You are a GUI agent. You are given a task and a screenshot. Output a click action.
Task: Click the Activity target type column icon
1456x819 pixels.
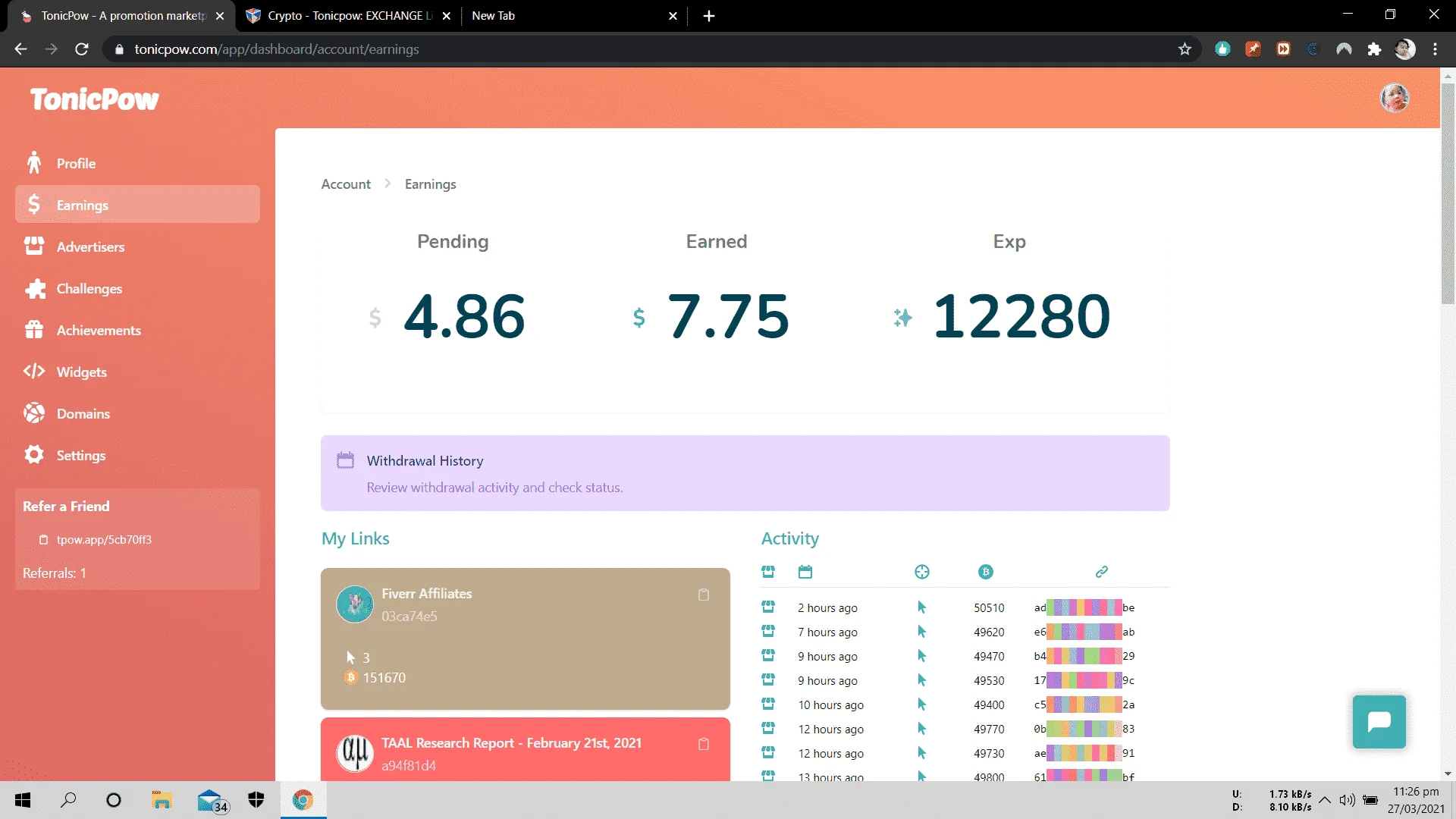922,572
